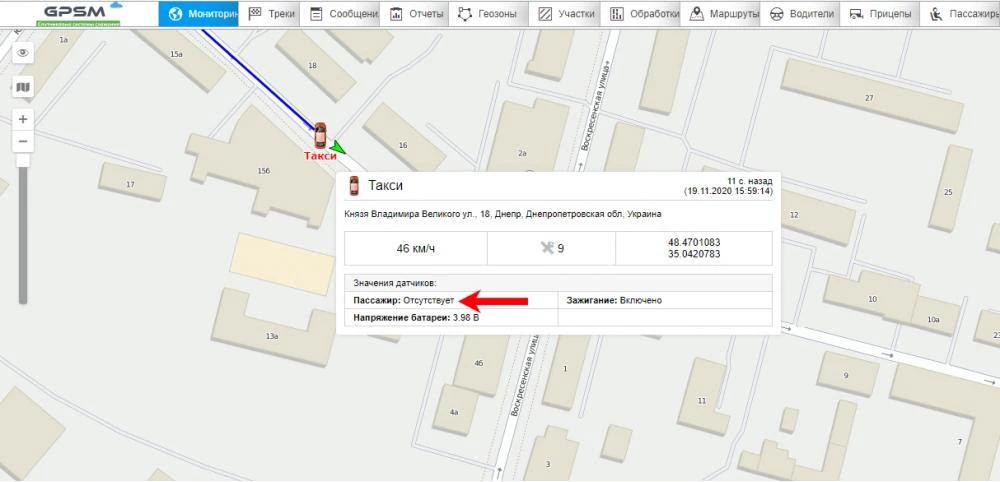The height and width of the screenshot is (482, 1000).
Task: Go to the Маршруты tab
Action: tap(721, 13)
